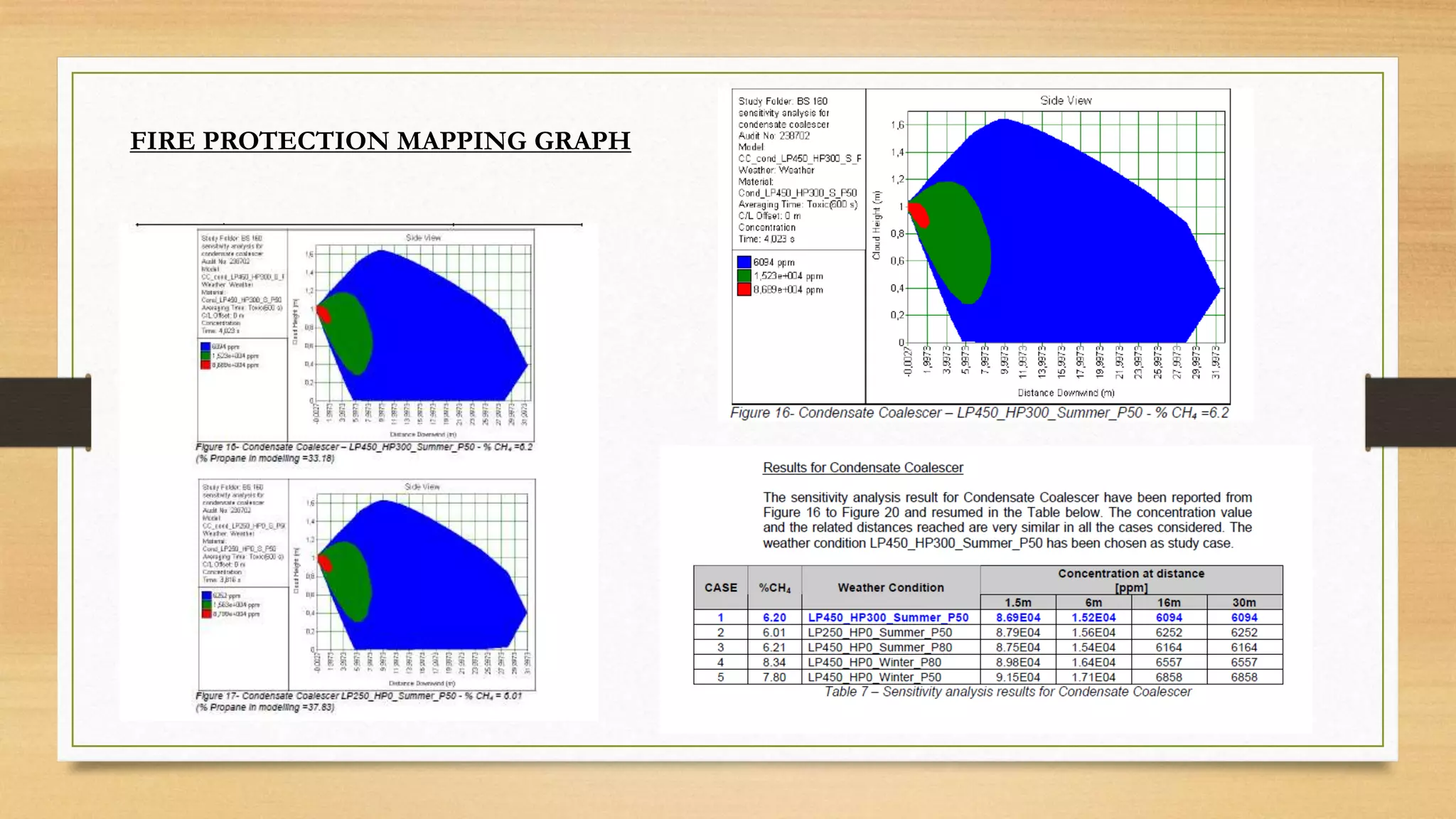Click the red plume area in the large Side View graph
1456x819 pixels.
pos(919,214)
